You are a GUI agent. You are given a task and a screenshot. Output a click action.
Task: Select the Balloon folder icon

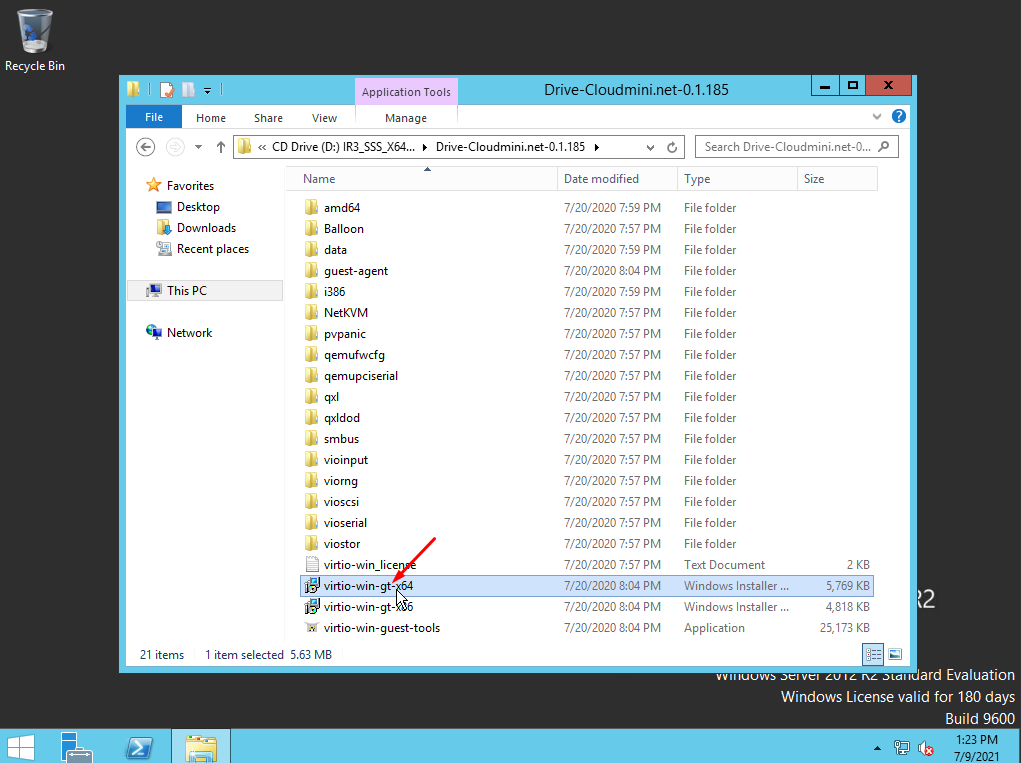click(312, 229)
